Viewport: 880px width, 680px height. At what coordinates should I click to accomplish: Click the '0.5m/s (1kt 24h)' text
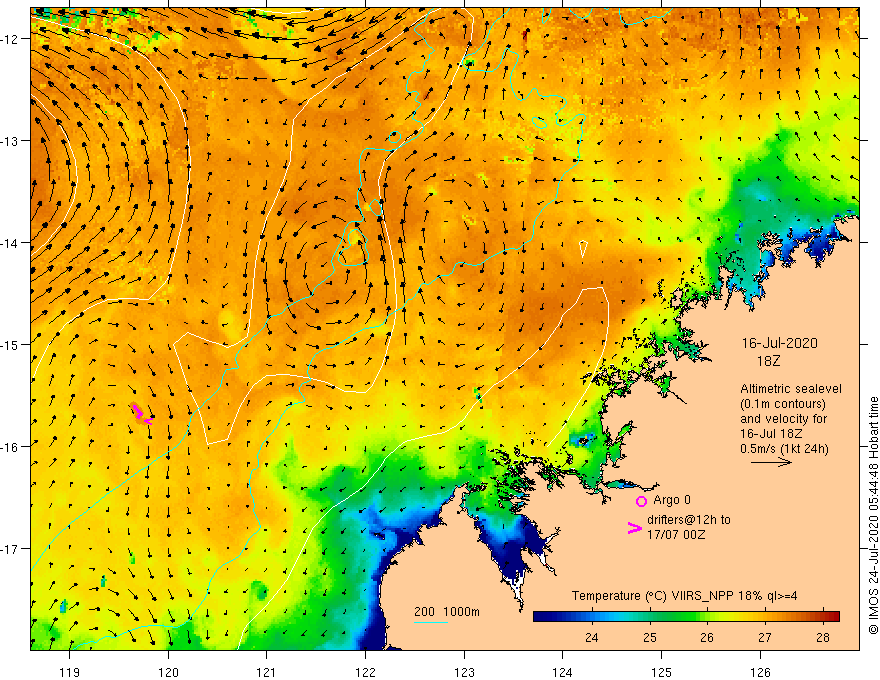(x=785, y=449)
